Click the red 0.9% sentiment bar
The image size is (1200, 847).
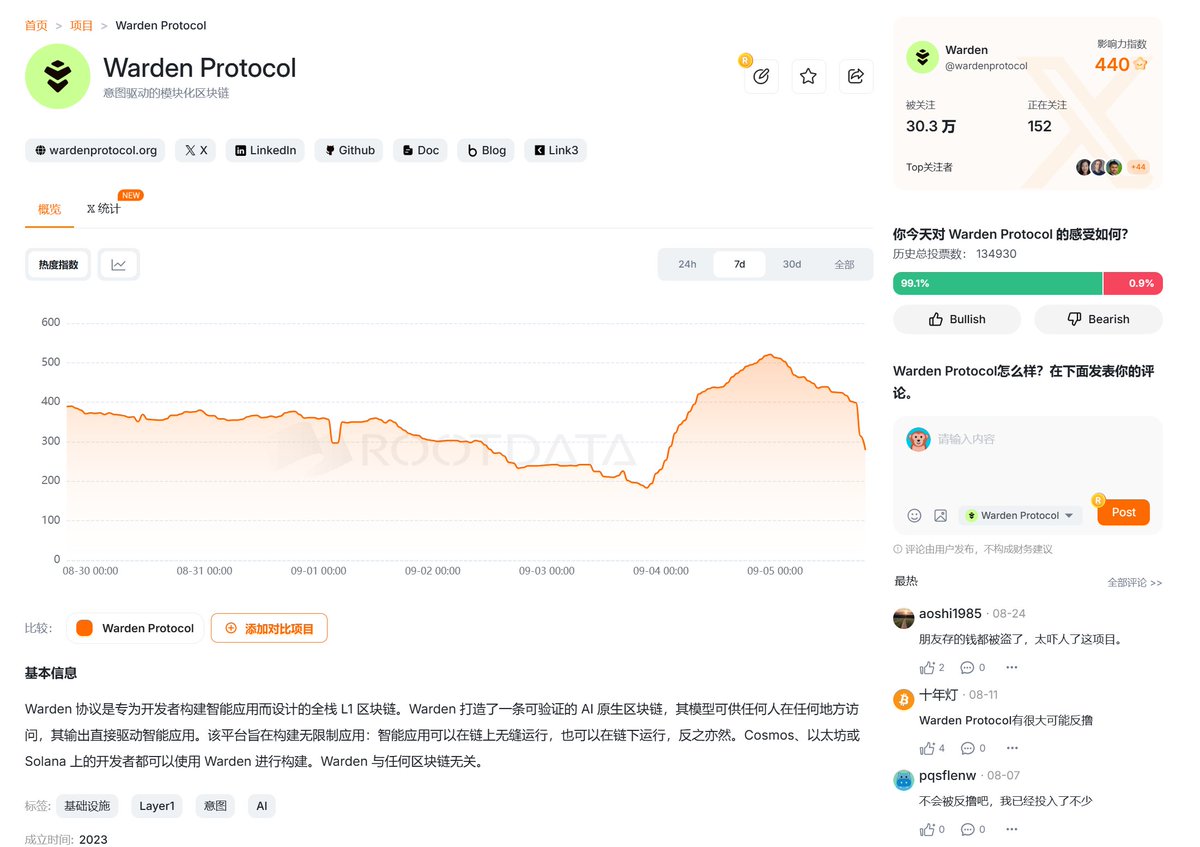click(1133, 283)
